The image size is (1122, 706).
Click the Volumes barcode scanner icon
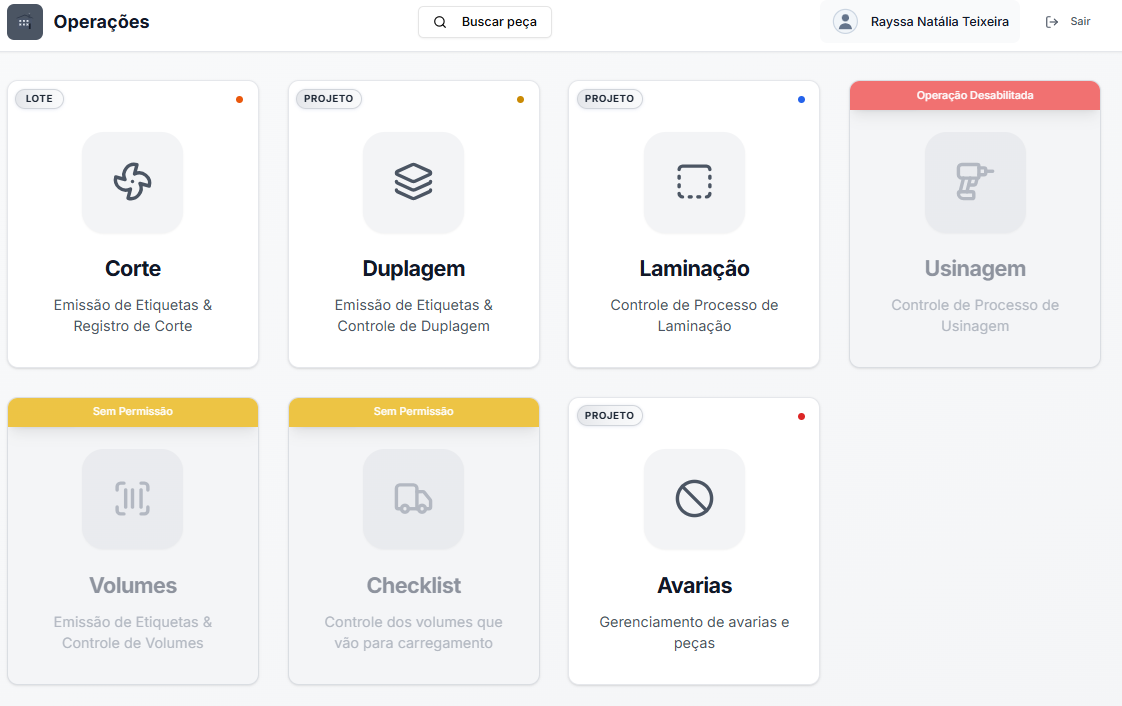tap(132, 498)
